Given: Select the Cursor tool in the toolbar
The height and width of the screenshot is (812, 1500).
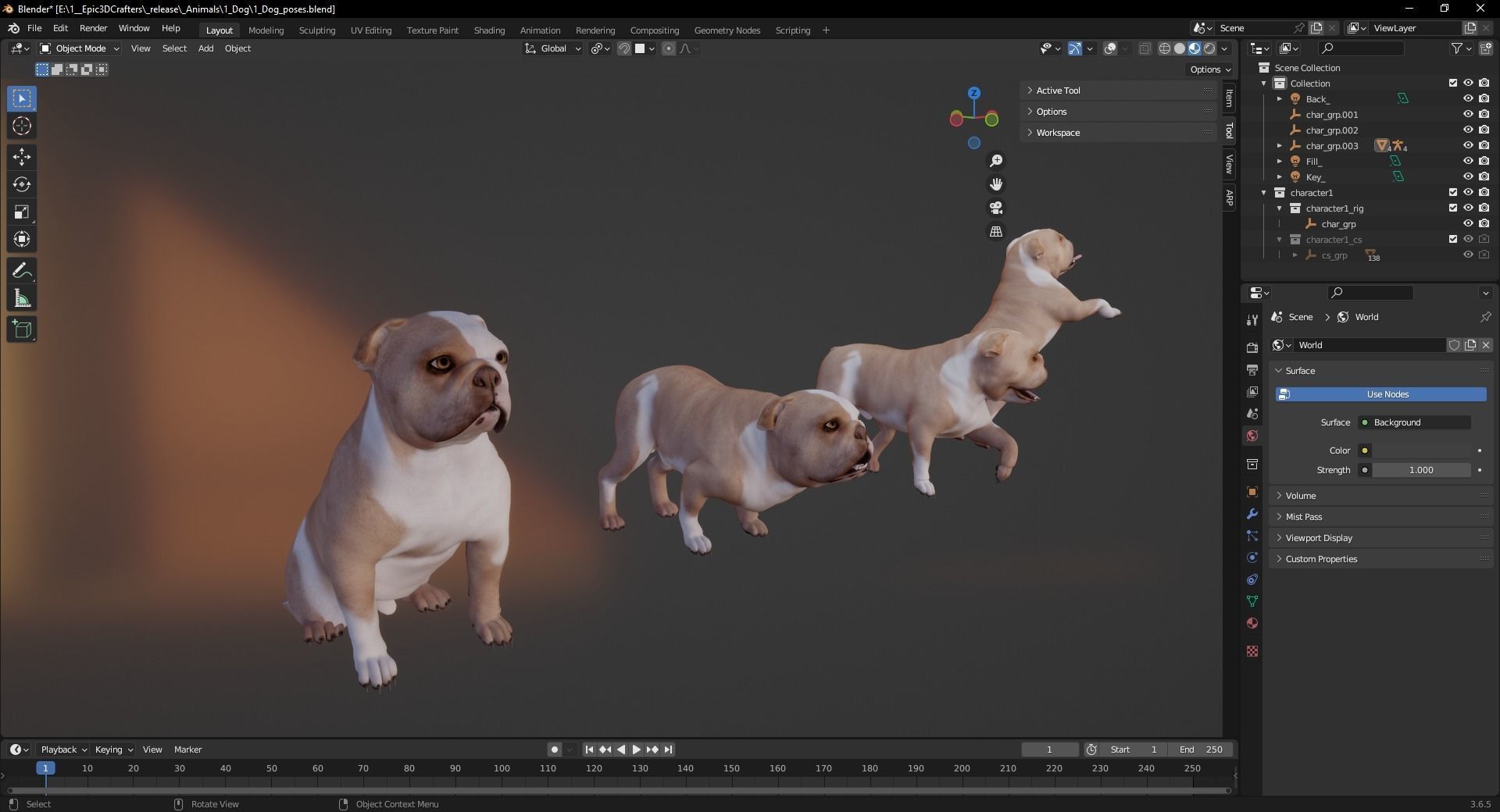Looking at the screenshot, I should click(x=22, y=126).
